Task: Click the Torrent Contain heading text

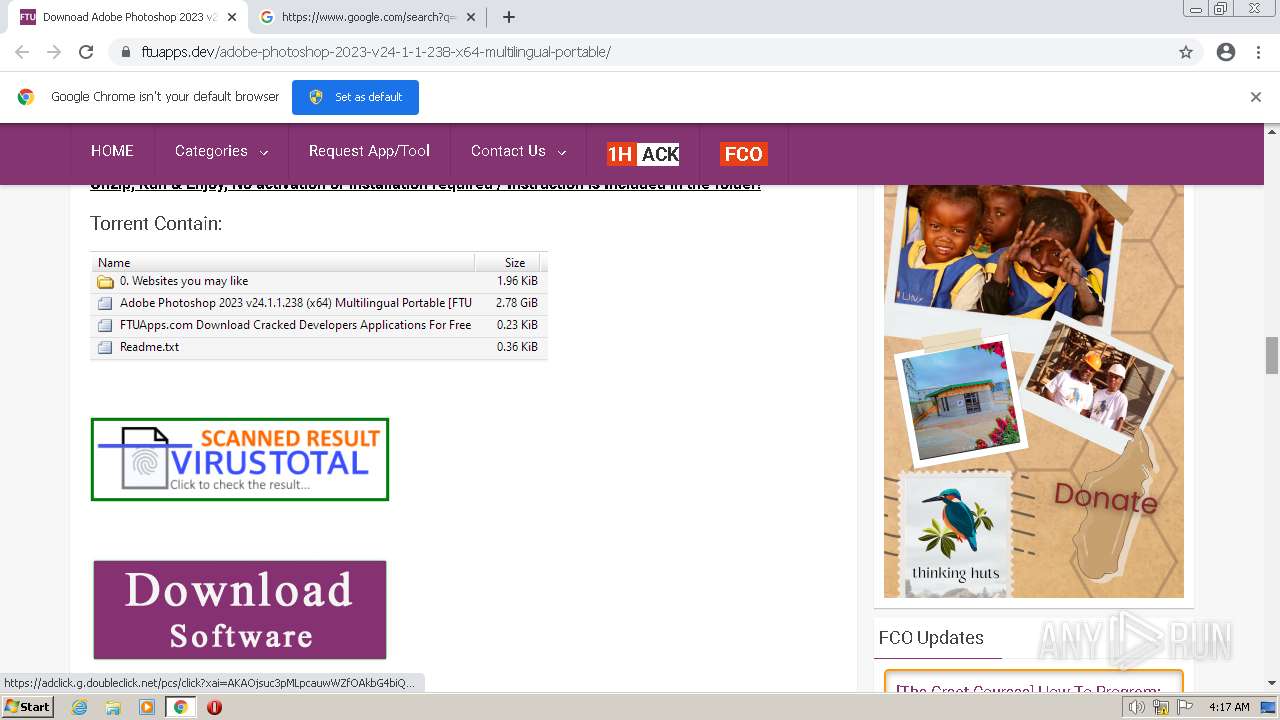Action: pos(156,223)
